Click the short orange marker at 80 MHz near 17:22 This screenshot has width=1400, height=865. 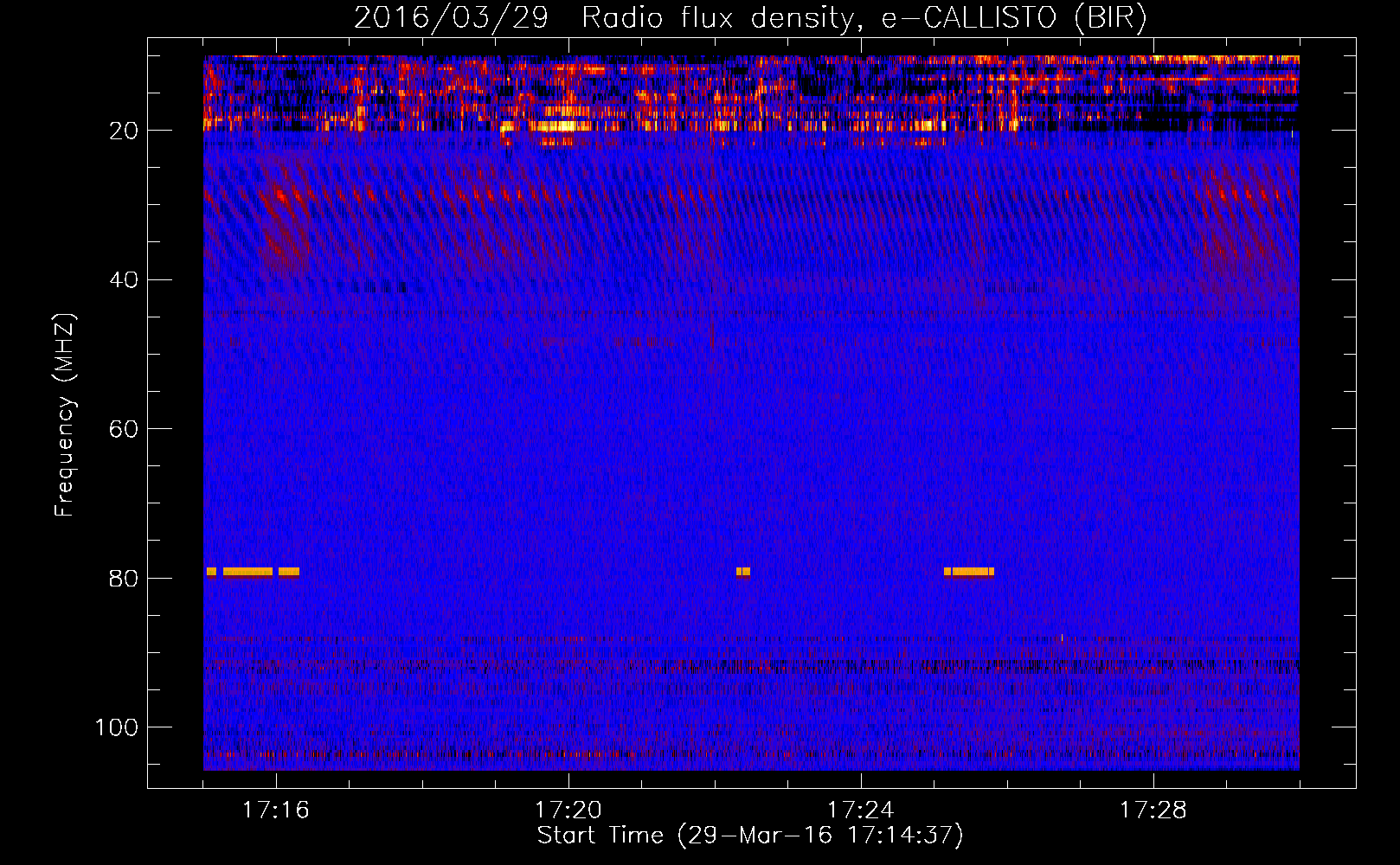(x=743, y=572)
